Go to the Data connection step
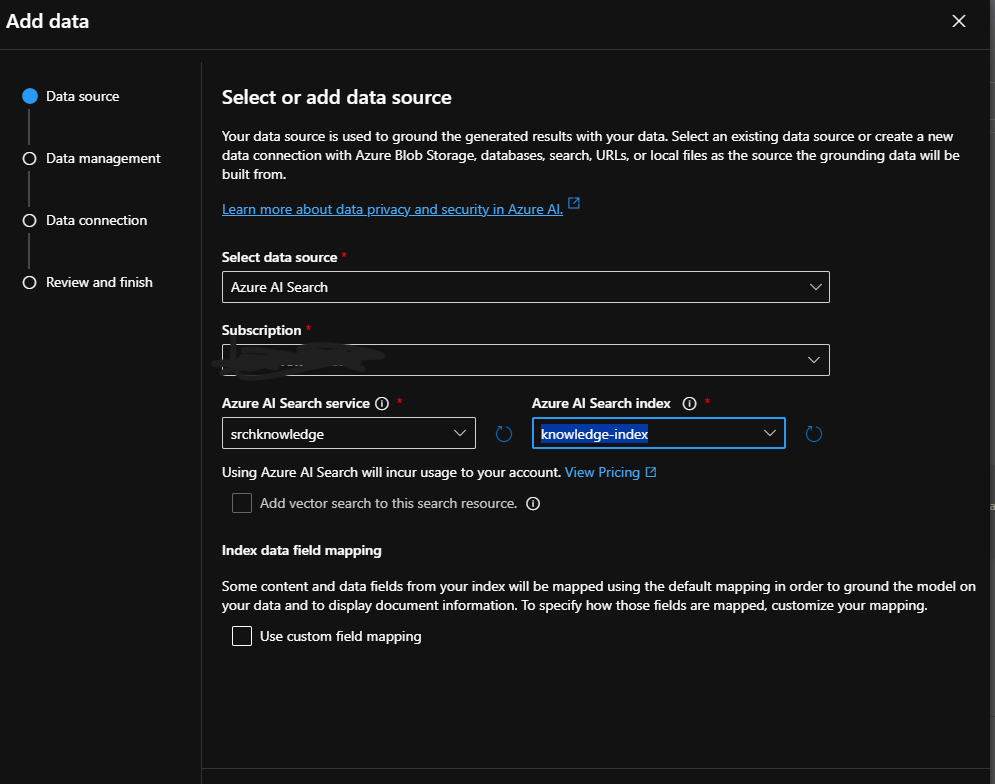995x784 pixels. pyautogui.click(x=85, y=220)
